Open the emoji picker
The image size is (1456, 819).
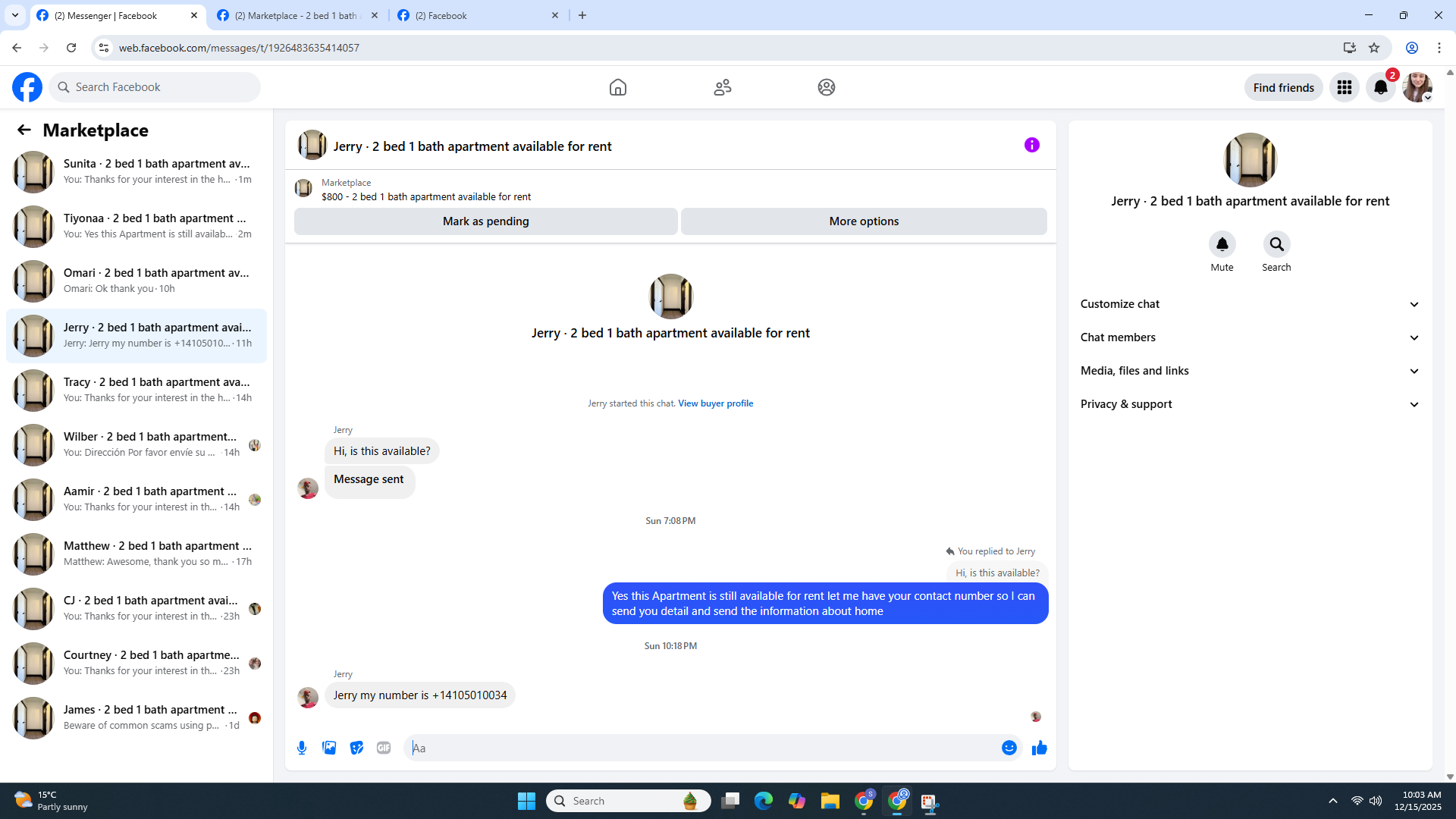click(1009, 748)
